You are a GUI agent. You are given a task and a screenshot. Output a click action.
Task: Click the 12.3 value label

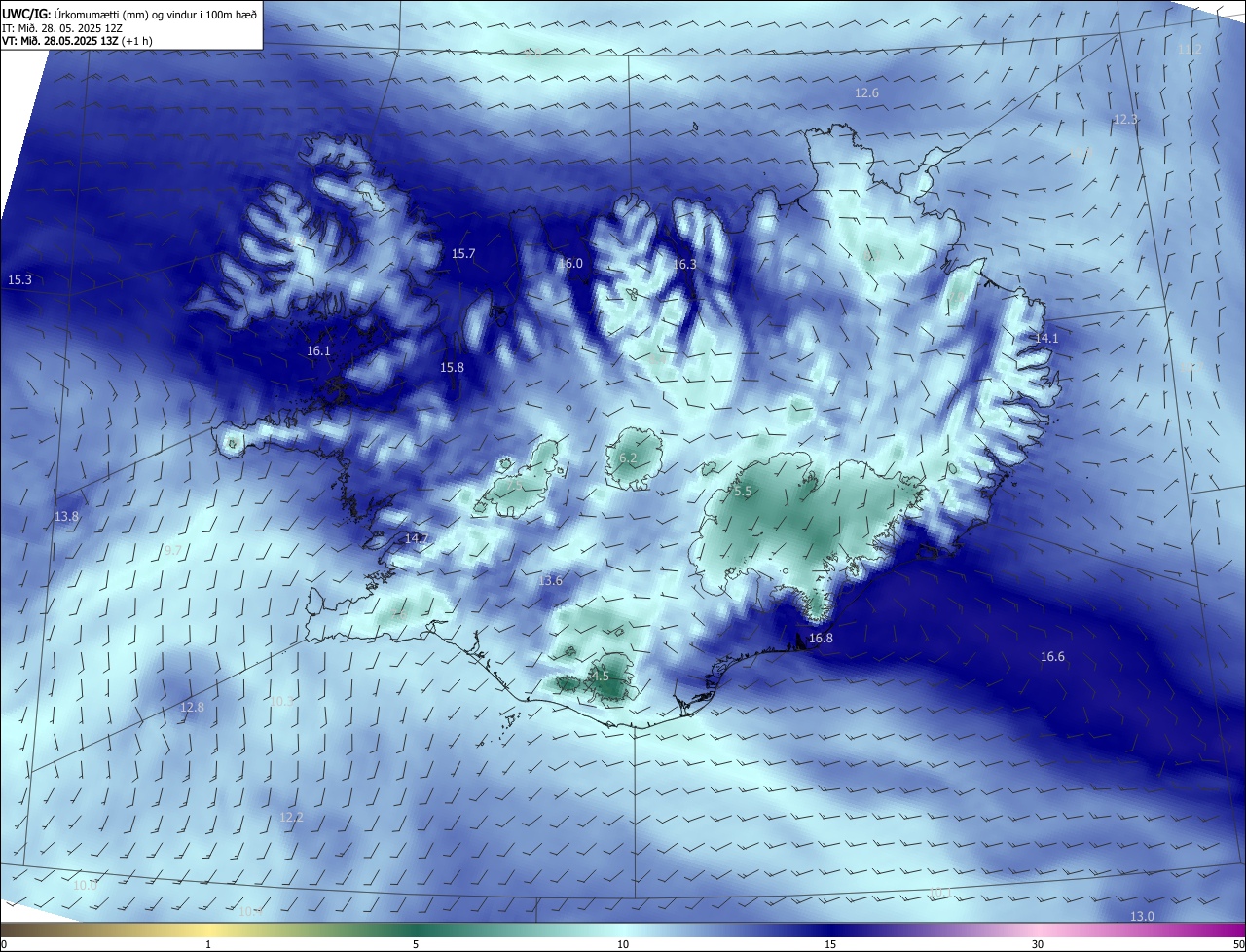pos(1125,120)
